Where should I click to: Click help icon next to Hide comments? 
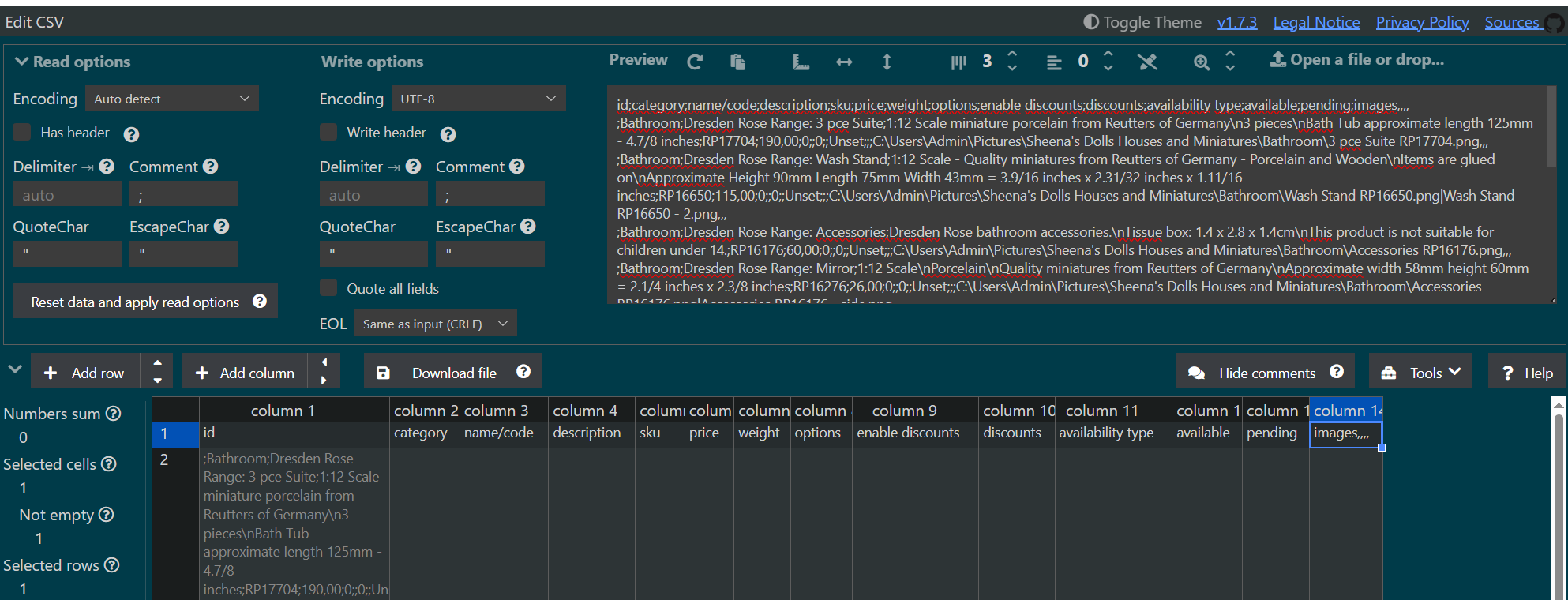(x=1337, y=372)
